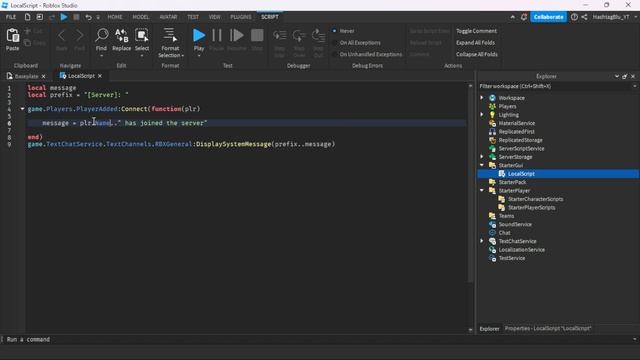The height and width of the screenshot is (360, 640).
Task: Close the LocalScript editor tab
Action: click(100, 76)
